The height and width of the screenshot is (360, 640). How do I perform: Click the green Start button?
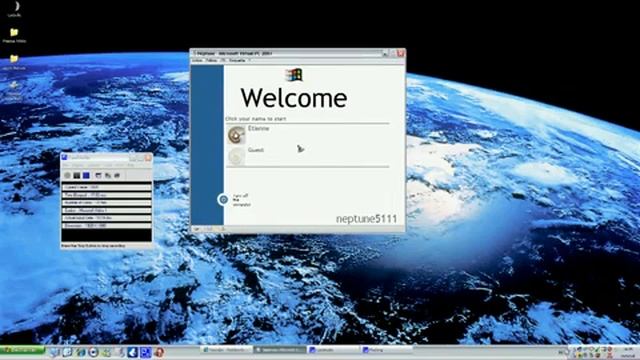(x=22, y=350)
